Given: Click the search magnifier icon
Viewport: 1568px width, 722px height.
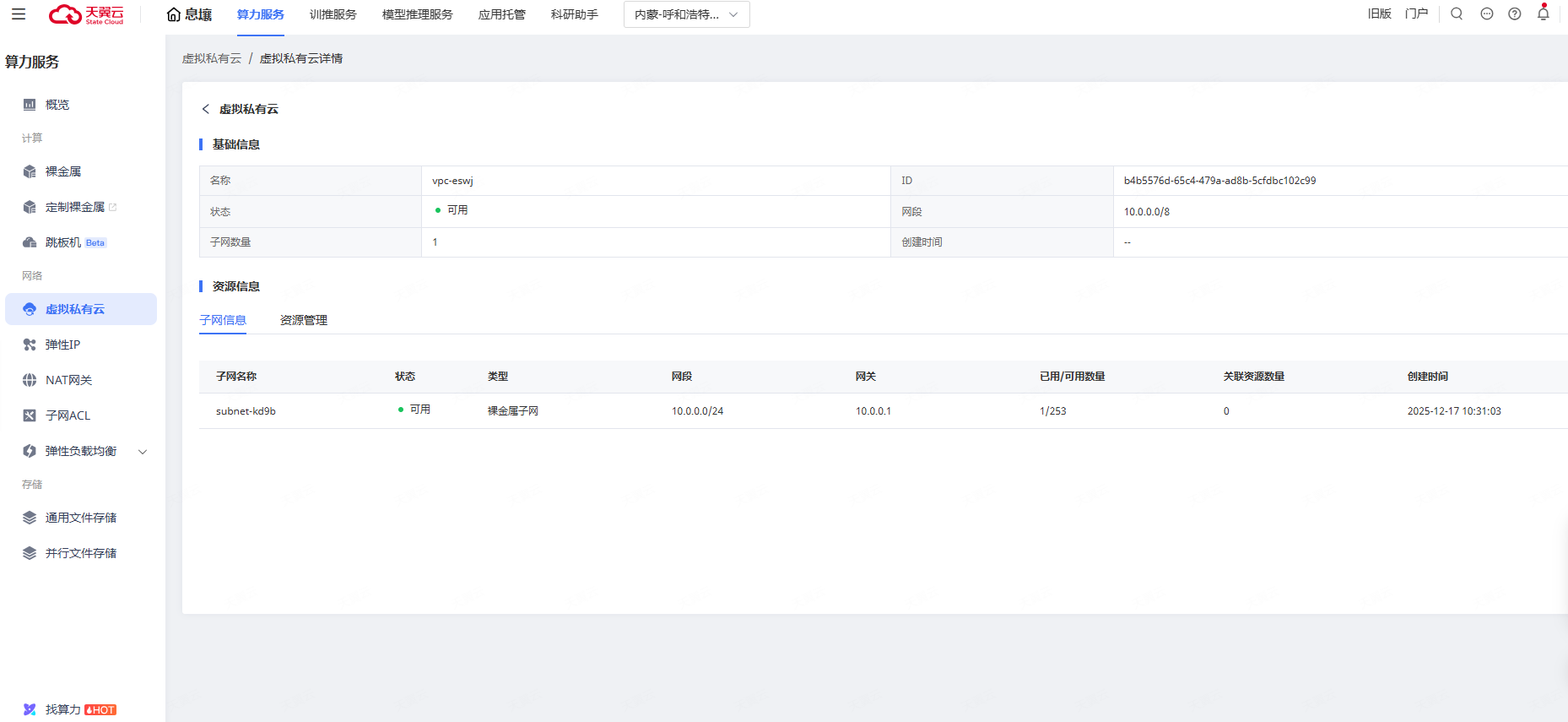Looking at the screenshot, I should [x=1457, y=14].
